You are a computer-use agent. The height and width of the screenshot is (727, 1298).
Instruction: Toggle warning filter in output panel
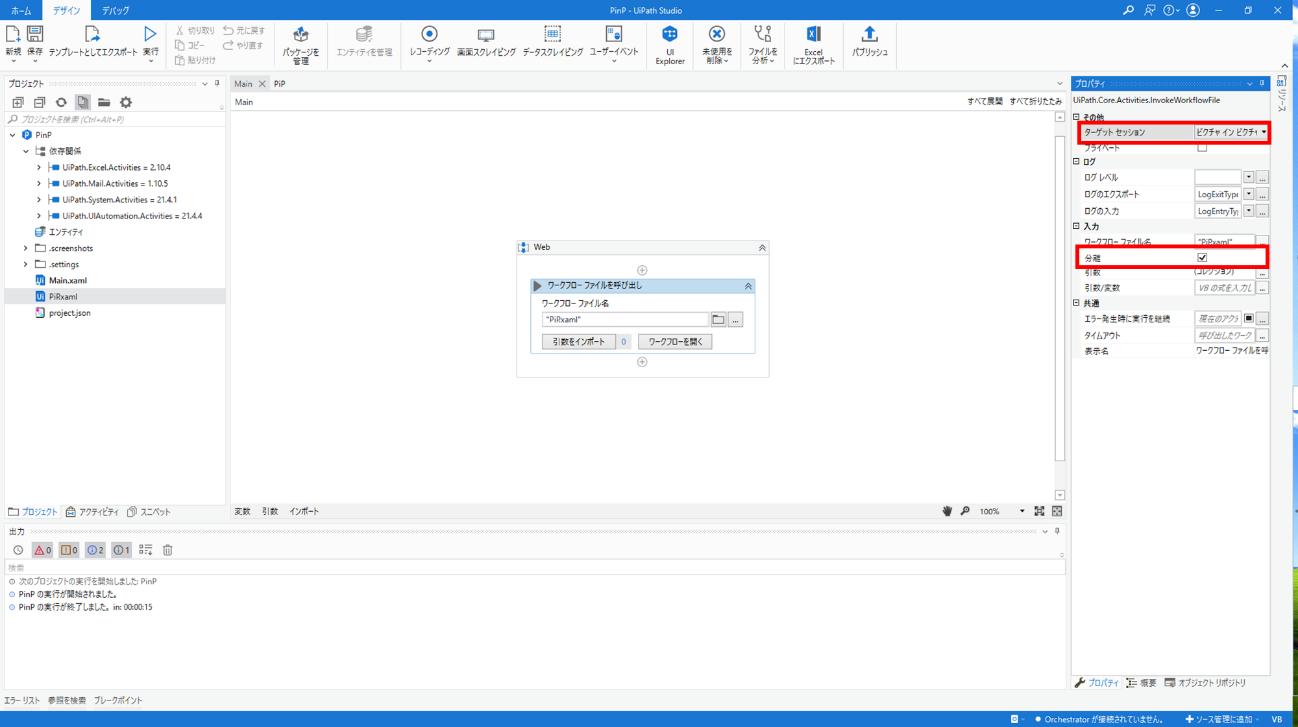[69, 550]
